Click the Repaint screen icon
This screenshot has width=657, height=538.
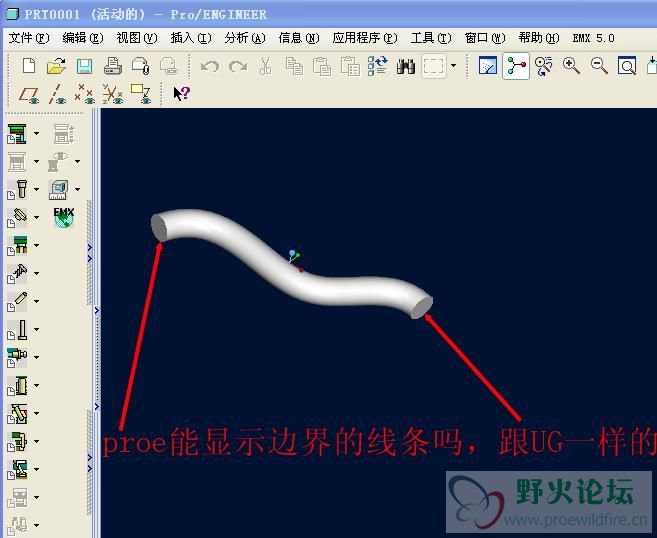click(x=488, y=66)
